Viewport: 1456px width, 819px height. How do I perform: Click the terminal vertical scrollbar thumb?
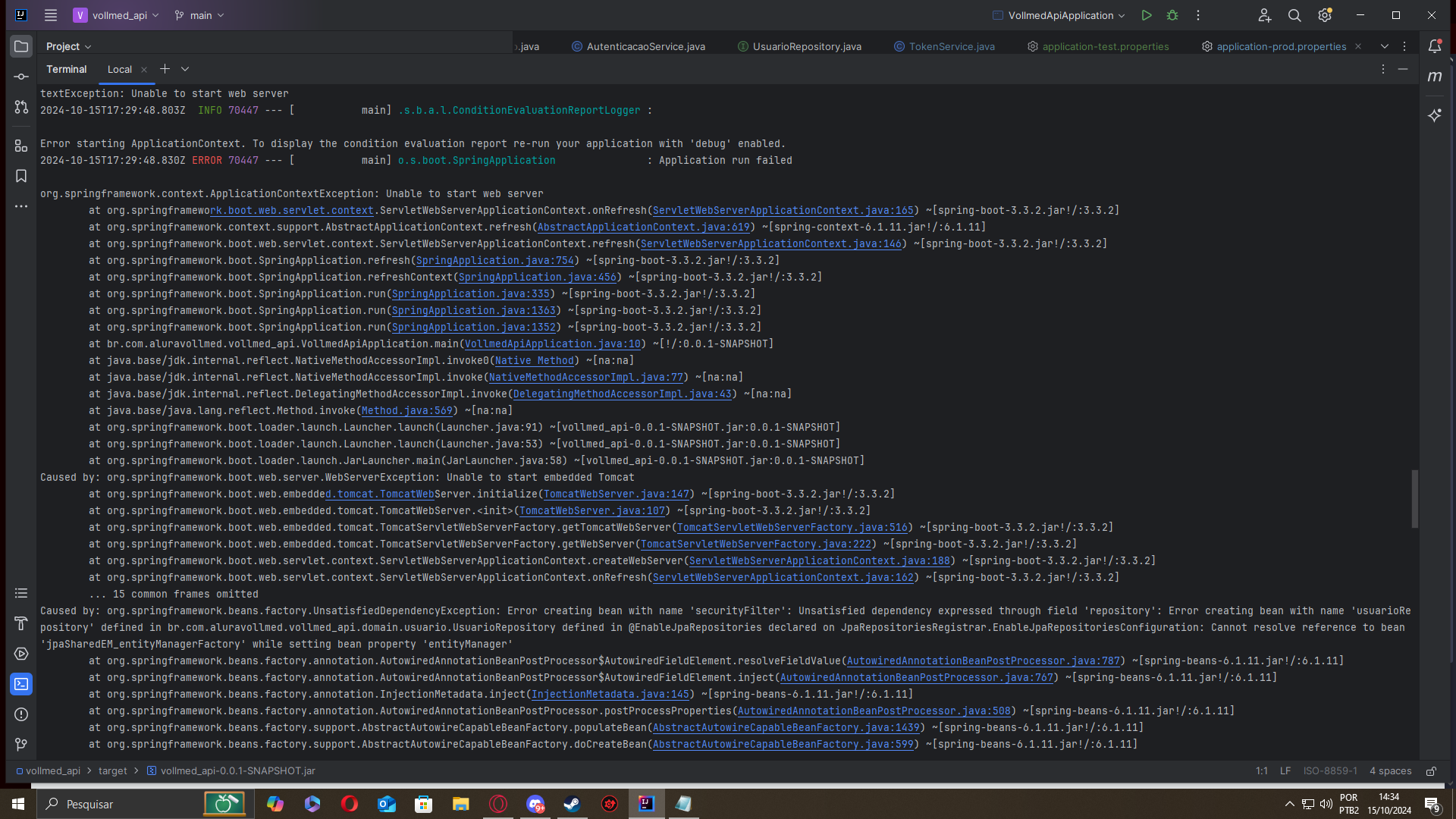[x=1414, y=499]
